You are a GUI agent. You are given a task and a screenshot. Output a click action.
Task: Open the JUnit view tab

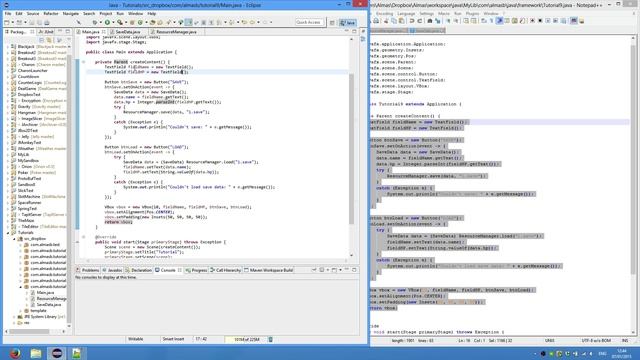pyautogui.click(x=46, y=32)
